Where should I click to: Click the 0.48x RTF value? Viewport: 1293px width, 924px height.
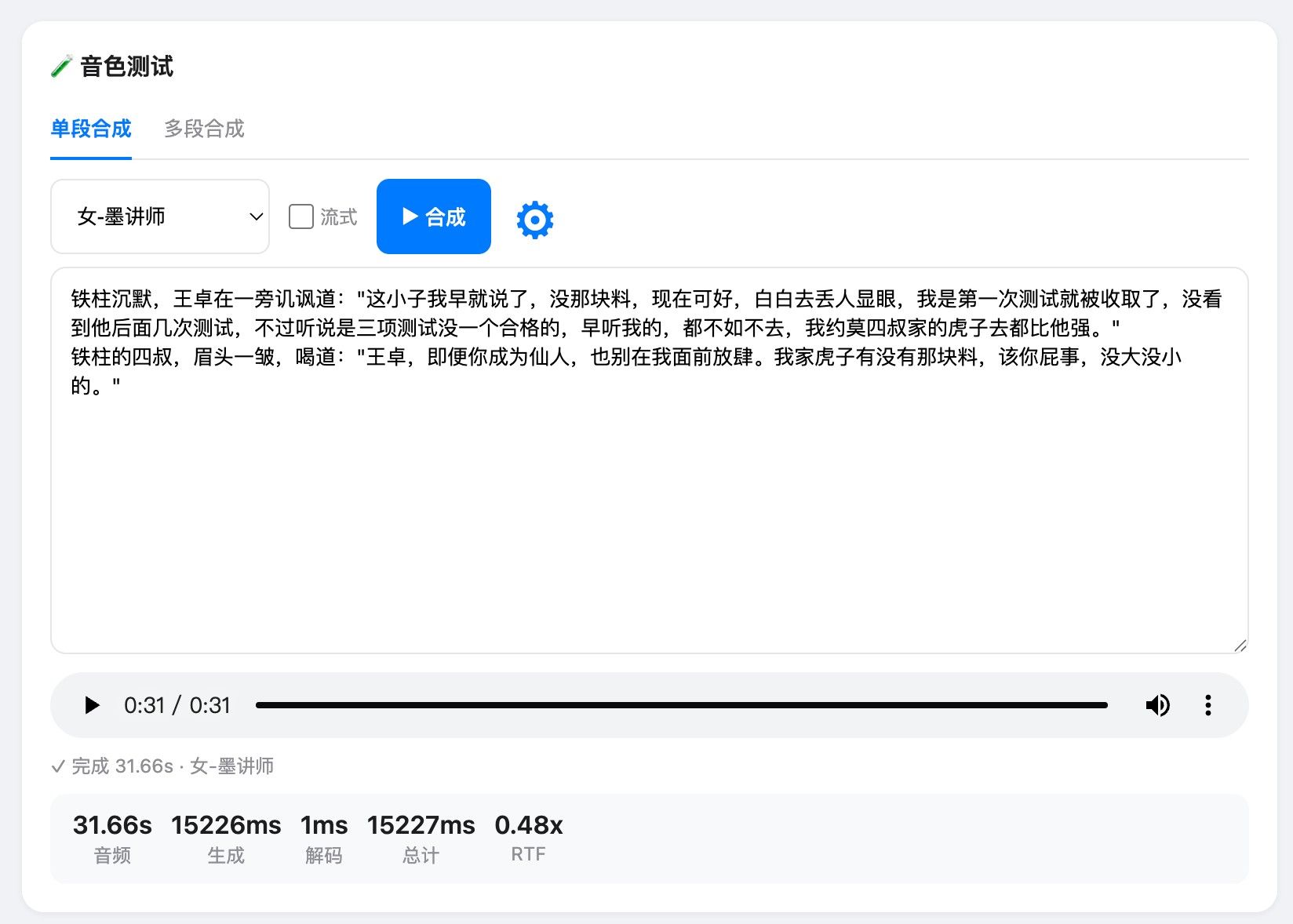click(x=529, y=825)
